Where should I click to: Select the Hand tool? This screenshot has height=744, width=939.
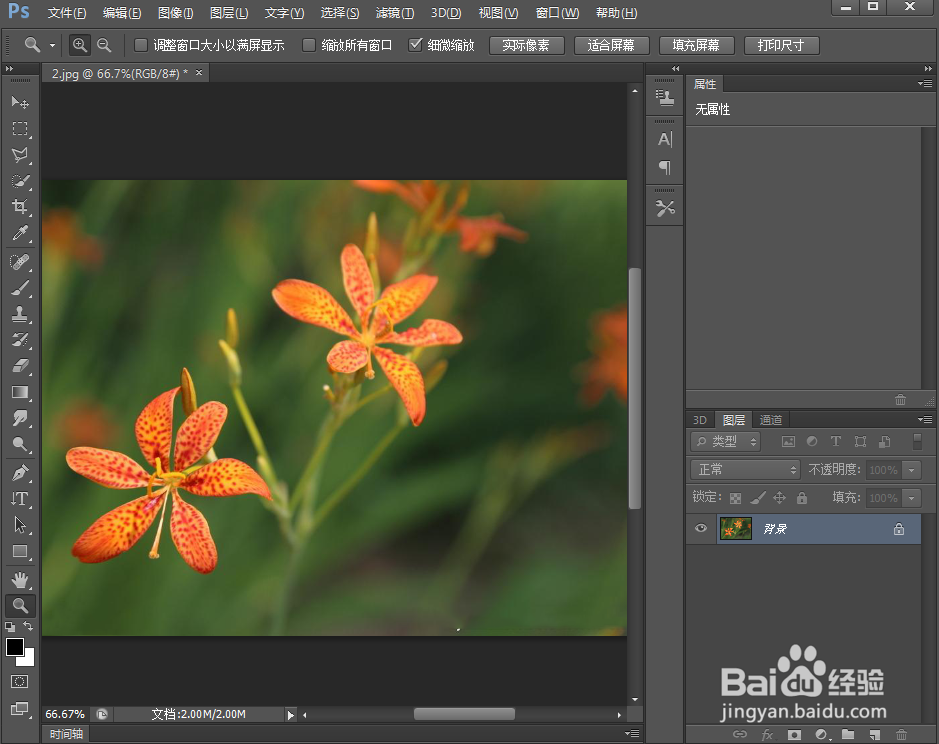20,579
